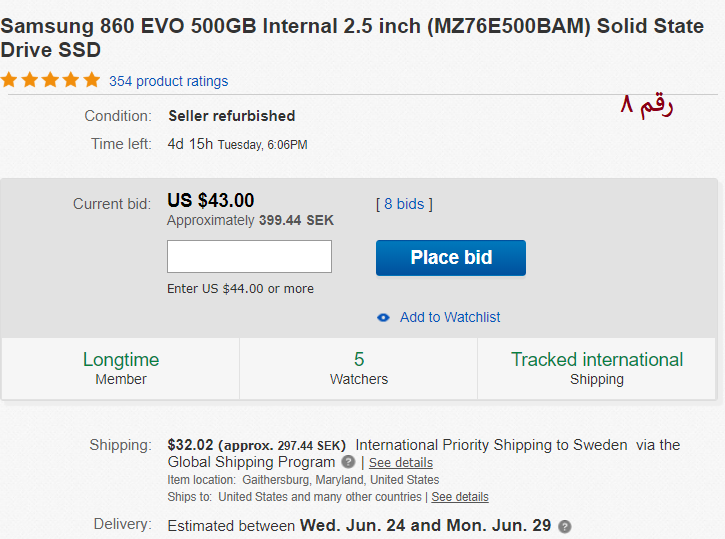Click the Tracked international Shipping badge
This screenshot has width=725, height=539.
click(597, 368)
